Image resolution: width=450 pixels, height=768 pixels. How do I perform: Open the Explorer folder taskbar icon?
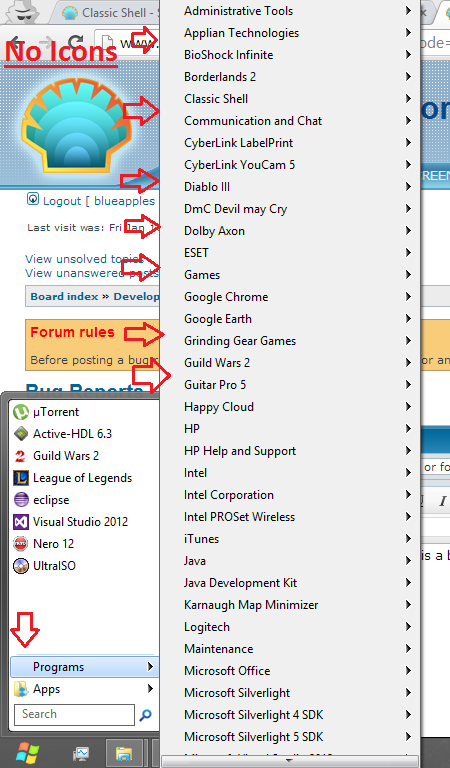(x=124, y=754)
